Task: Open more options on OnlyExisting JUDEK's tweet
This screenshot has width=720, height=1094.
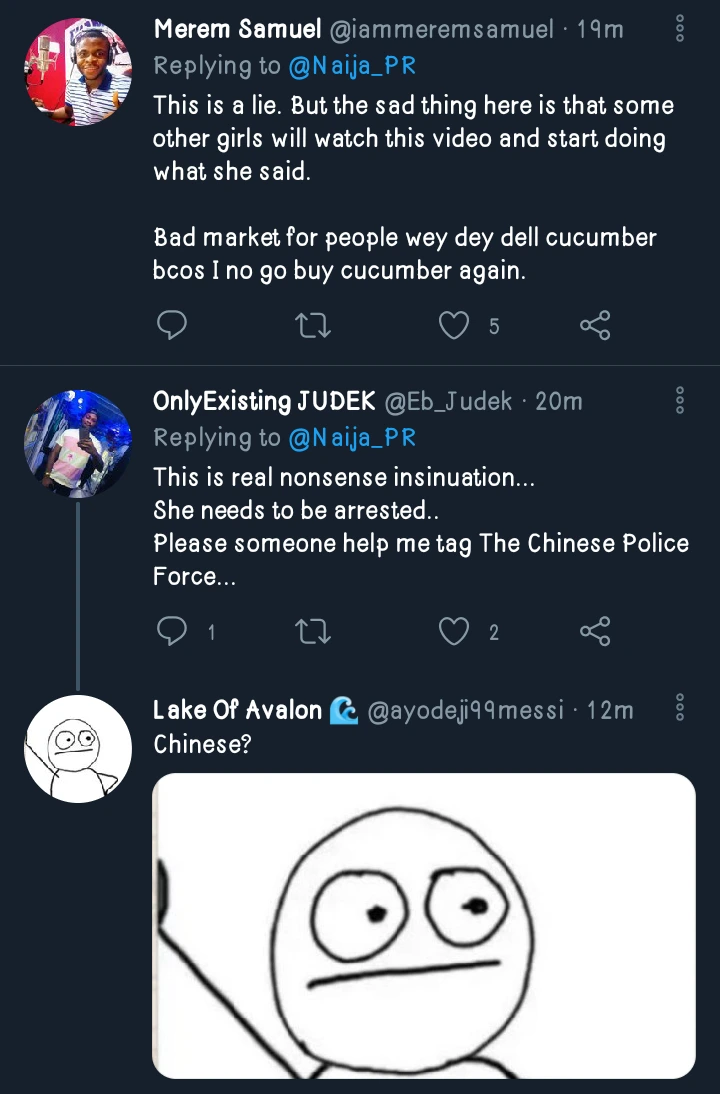Action: (680, 401)
